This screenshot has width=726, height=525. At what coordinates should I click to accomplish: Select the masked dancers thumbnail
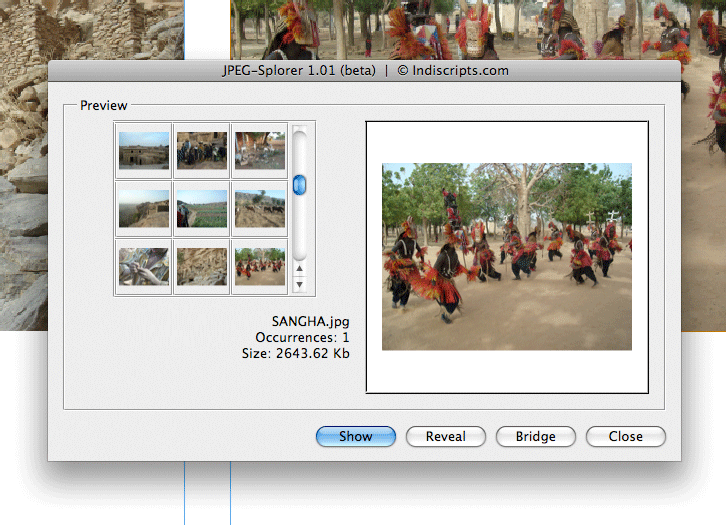[260, 266]
